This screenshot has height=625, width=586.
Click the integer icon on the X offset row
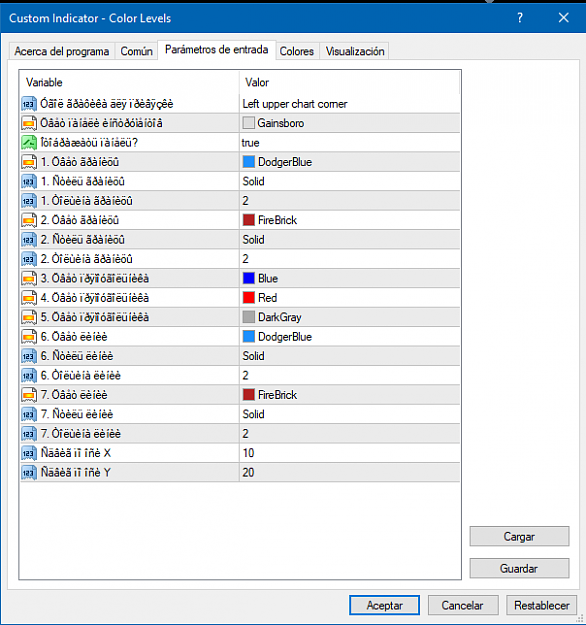29,453
